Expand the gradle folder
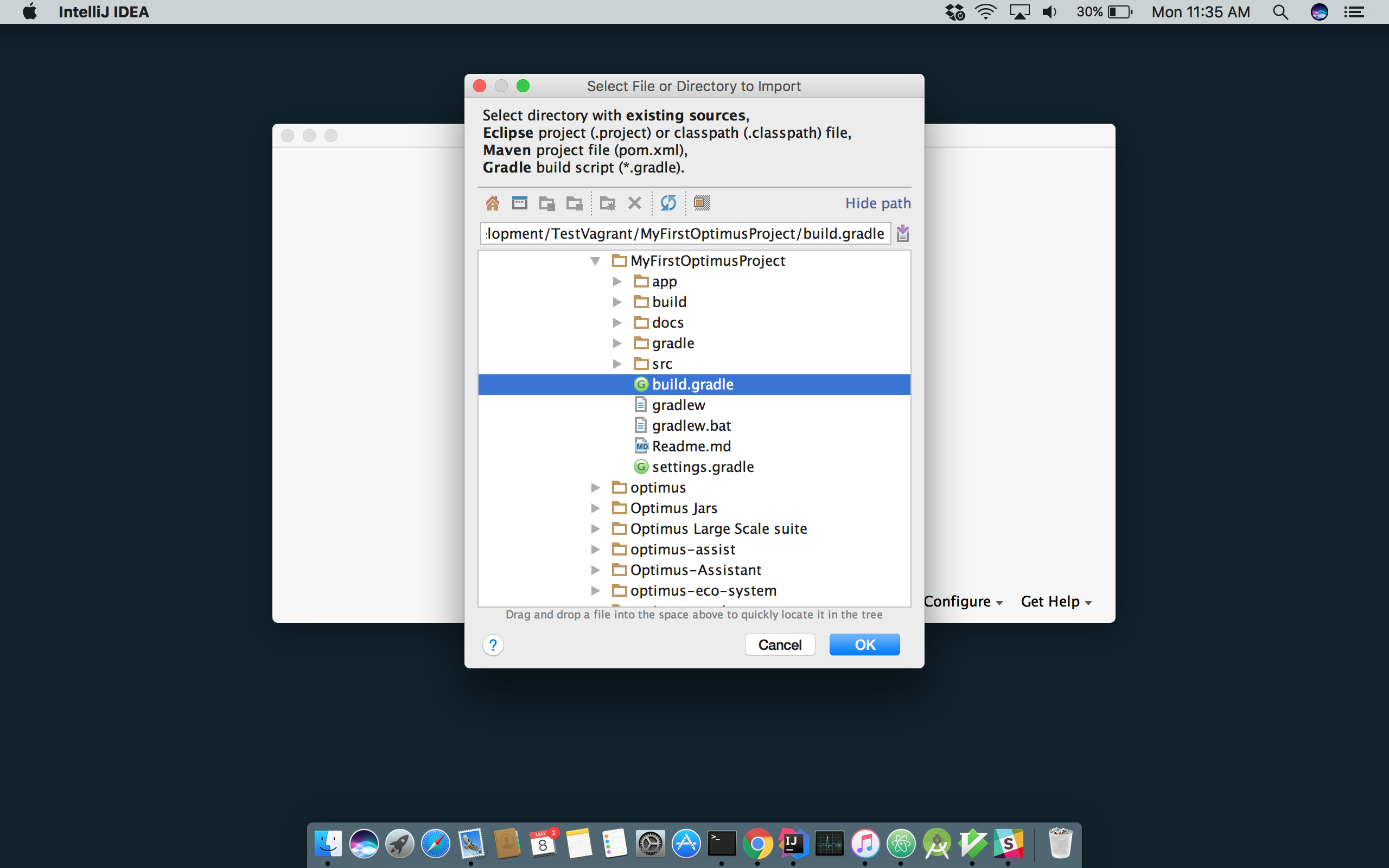Image resolution: width=1389 pixels, height=868 pixels. tap(617, 343)
